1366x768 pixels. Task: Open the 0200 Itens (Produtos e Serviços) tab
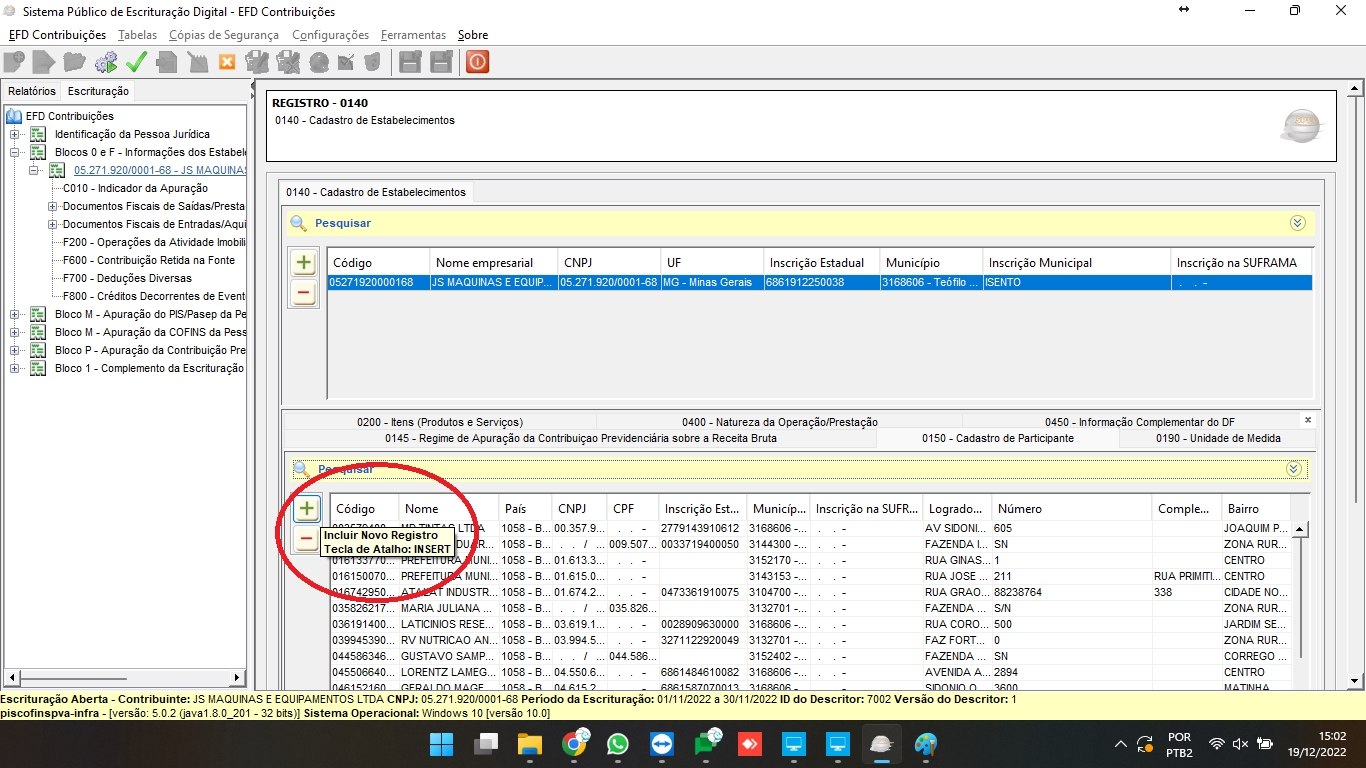[x=439, y=422]
